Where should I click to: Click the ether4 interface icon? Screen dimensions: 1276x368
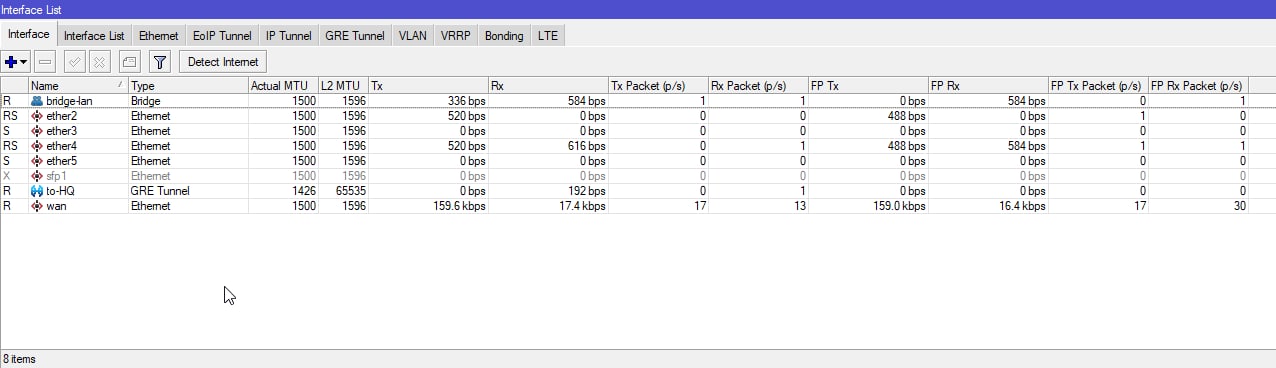tap(37, 146)
